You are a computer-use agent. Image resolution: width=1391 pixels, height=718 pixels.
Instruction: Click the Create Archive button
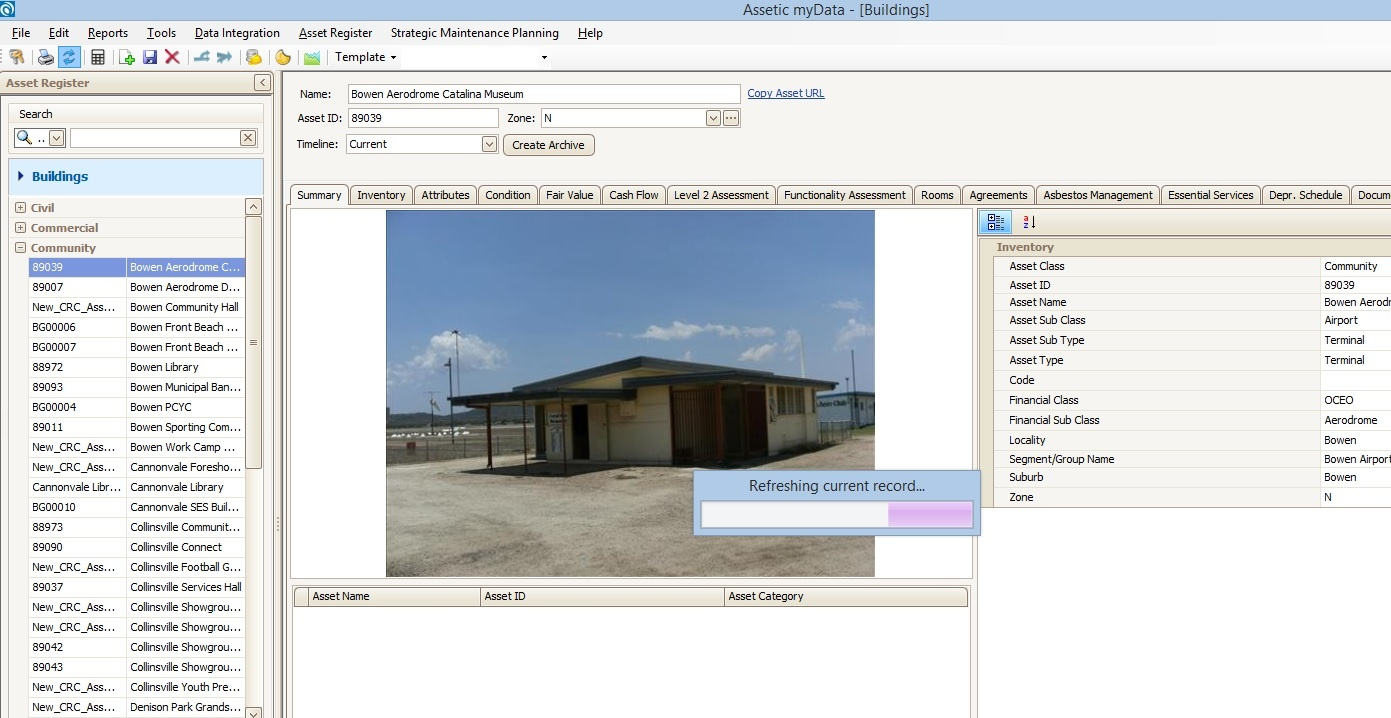(548, 145)
